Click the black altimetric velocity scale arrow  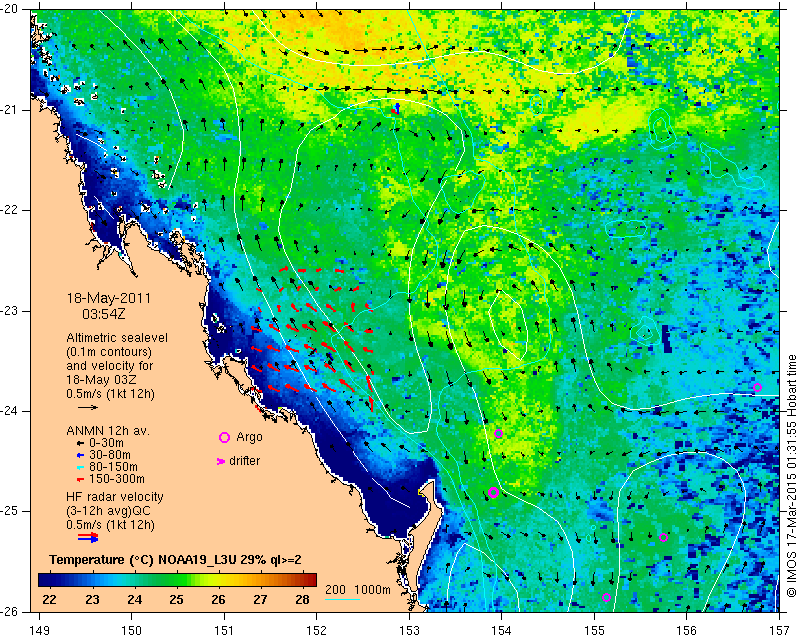click(x=87, y=407)
